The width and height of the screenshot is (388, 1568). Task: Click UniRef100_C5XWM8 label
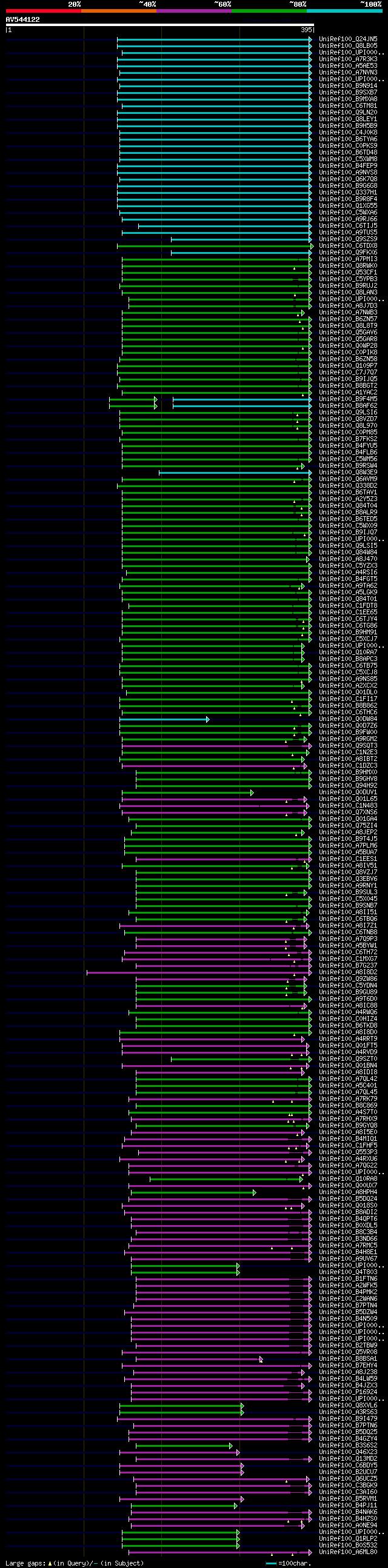[348, 159]
